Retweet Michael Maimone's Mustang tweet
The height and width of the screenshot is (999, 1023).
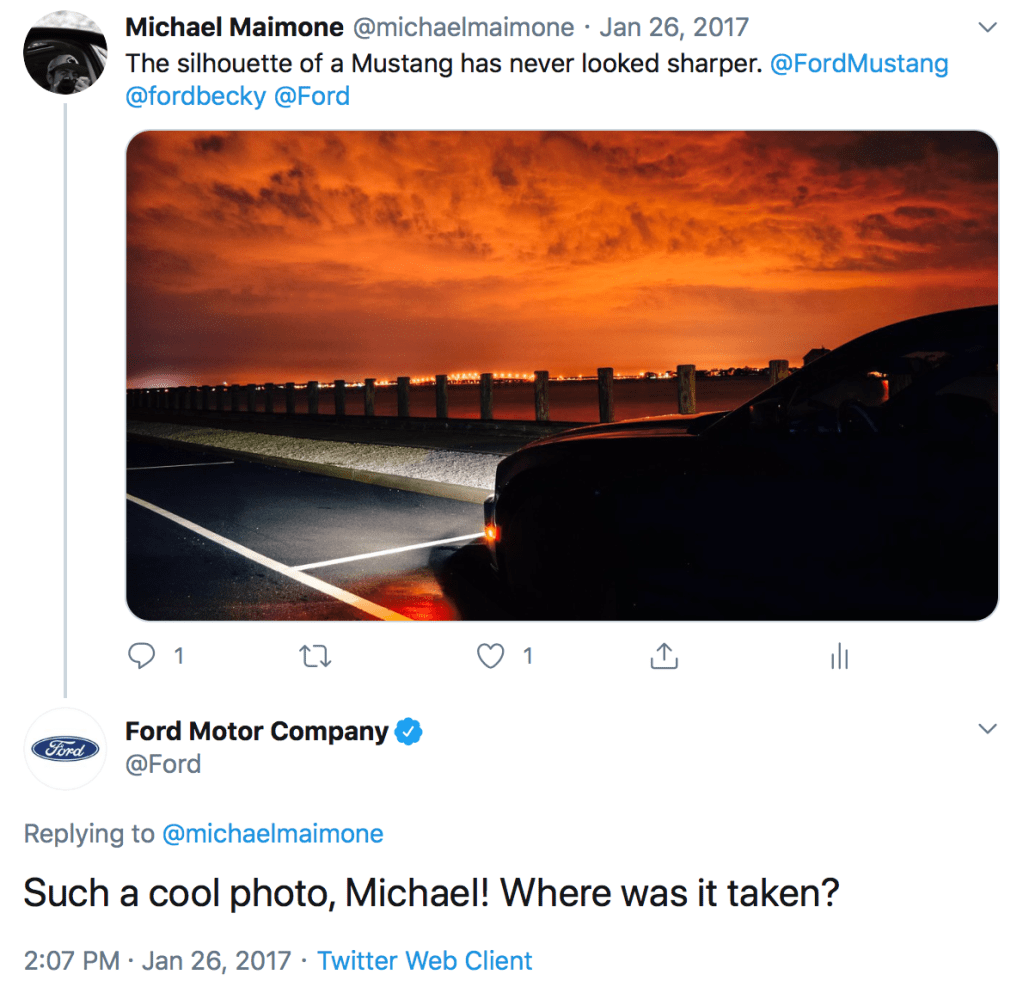tap(315, 656)
